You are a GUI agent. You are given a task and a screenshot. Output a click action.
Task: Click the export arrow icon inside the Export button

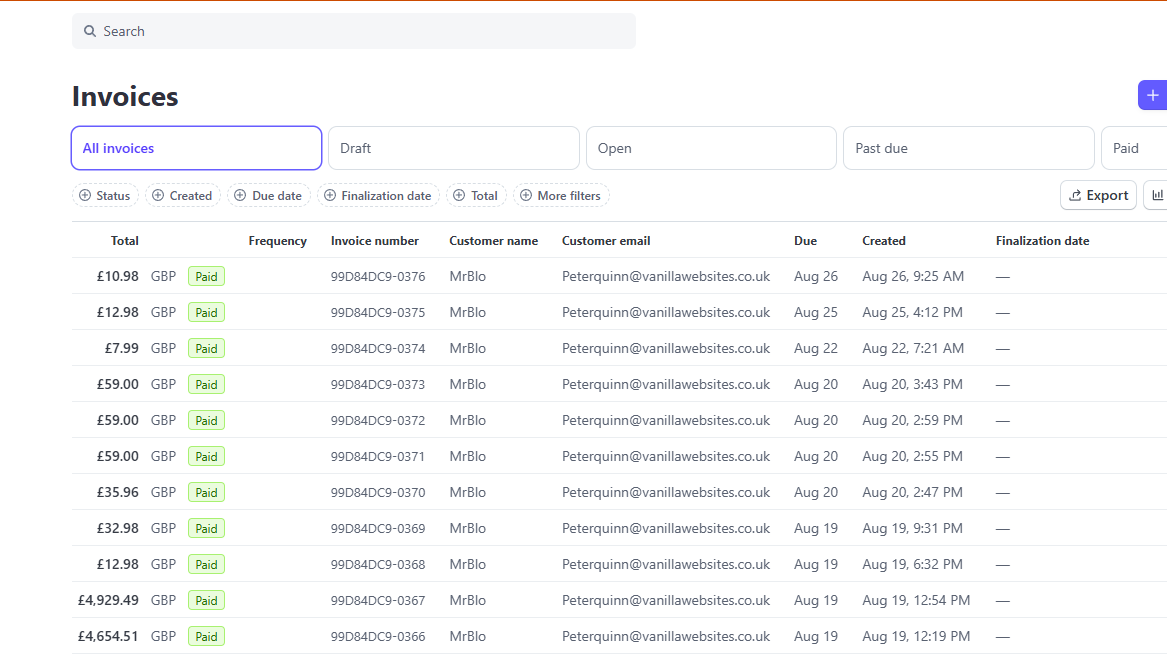point(1077,195)
